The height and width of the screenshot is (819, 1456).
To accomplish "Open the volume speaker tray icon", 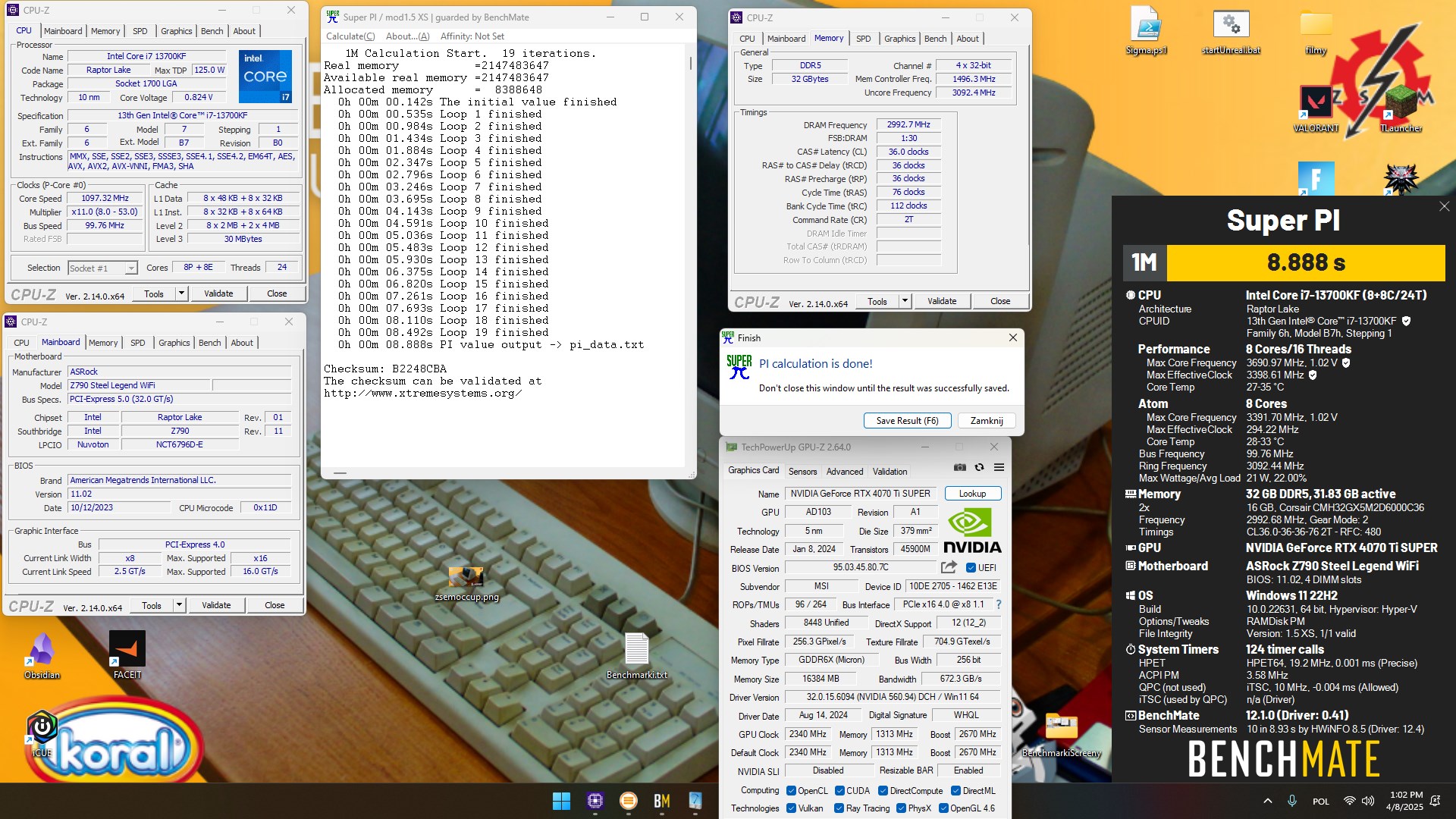I will tap(1368, 801).
